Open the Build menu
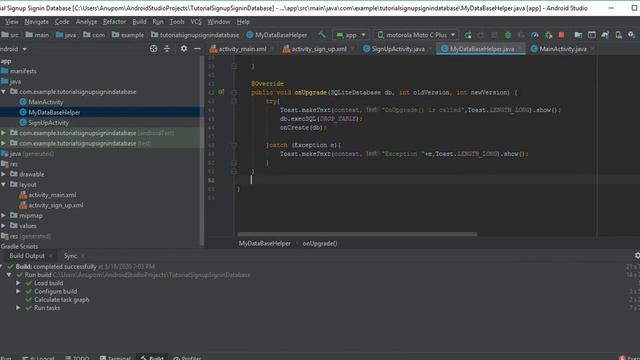This screenshot has width=640, height=360. click(139, 22)
